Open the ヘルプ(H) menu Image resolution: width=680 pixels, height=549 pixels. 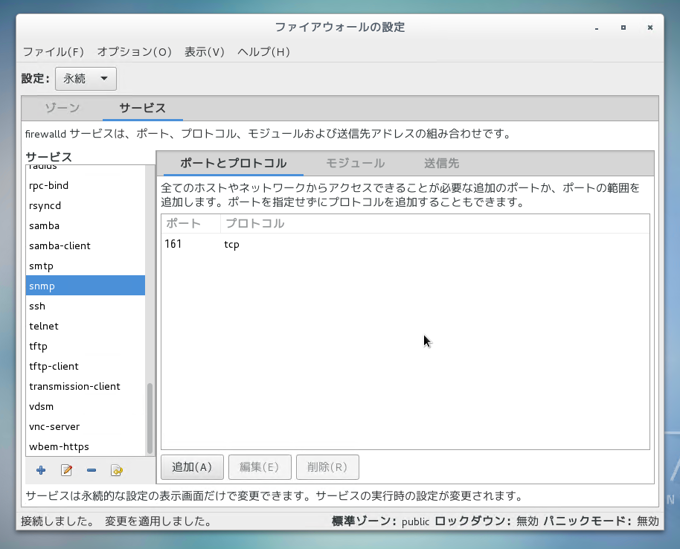(x=263, y=52)
